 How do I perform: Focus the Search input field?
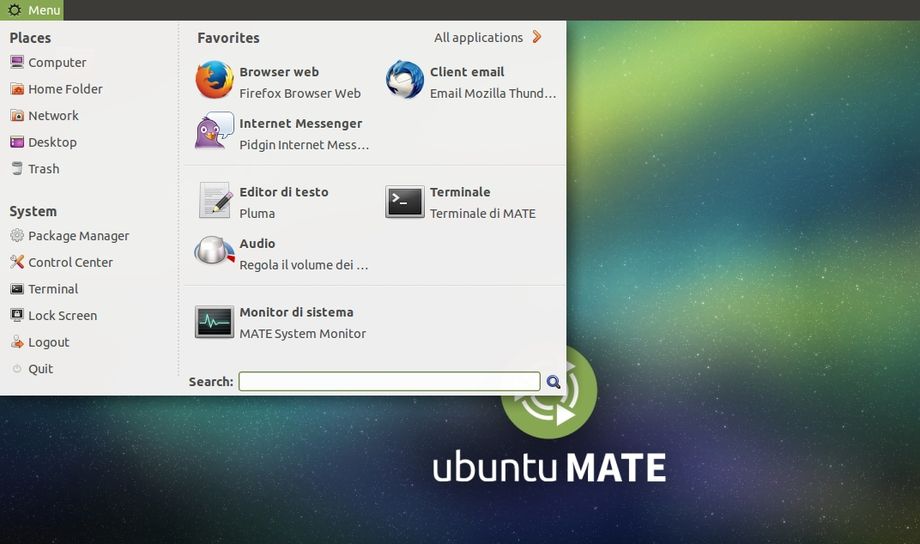[389, 381]
